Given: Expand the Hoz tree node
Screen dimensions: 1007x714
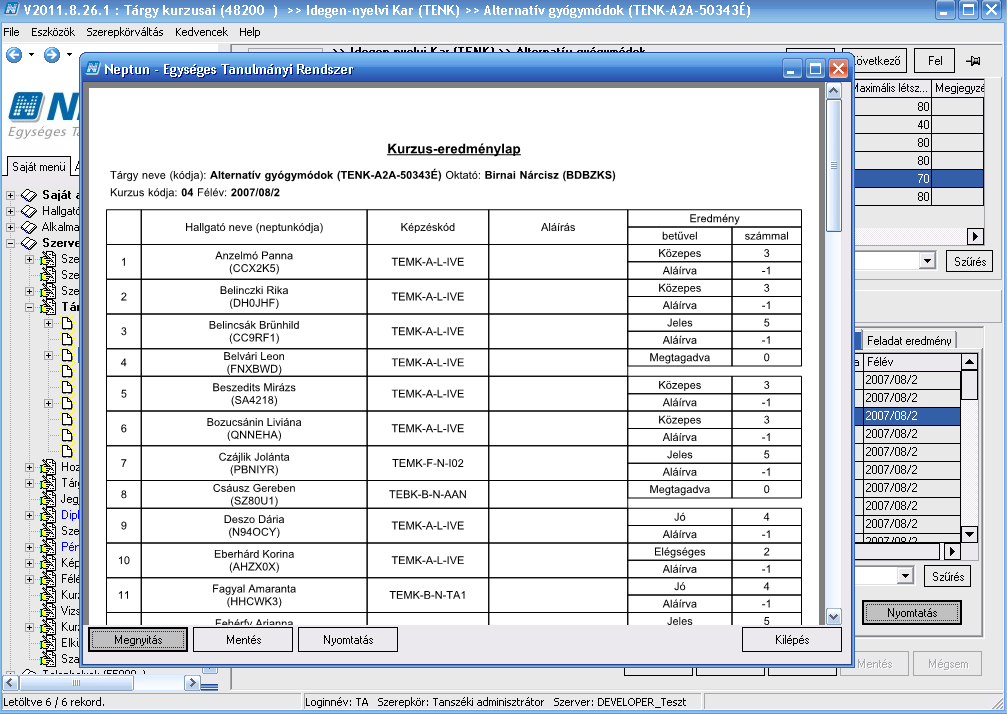Looking at the screenshot, I should tap(30, 467).
